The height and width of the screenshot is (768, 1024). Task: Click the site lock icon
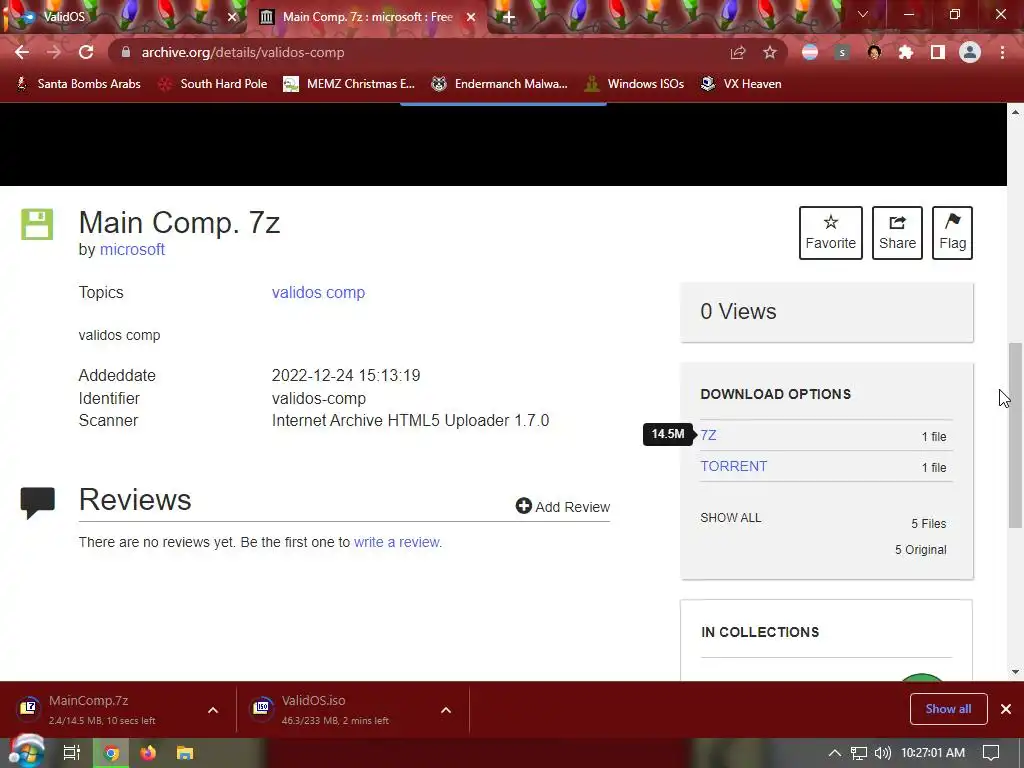[x=126, y=52]
